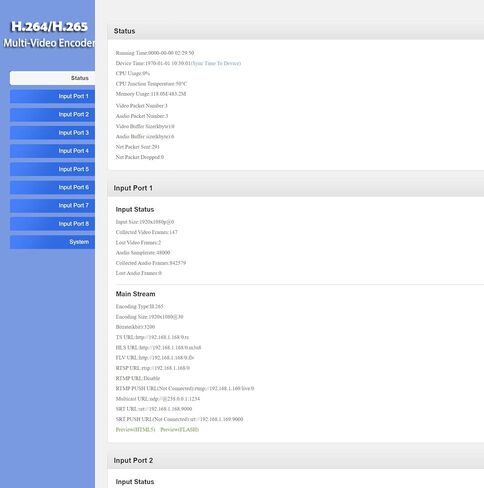This screenshot has width=484, height=488.
Task: Open the System settings page
Action: pyautogui.click(x=52, y=242)
